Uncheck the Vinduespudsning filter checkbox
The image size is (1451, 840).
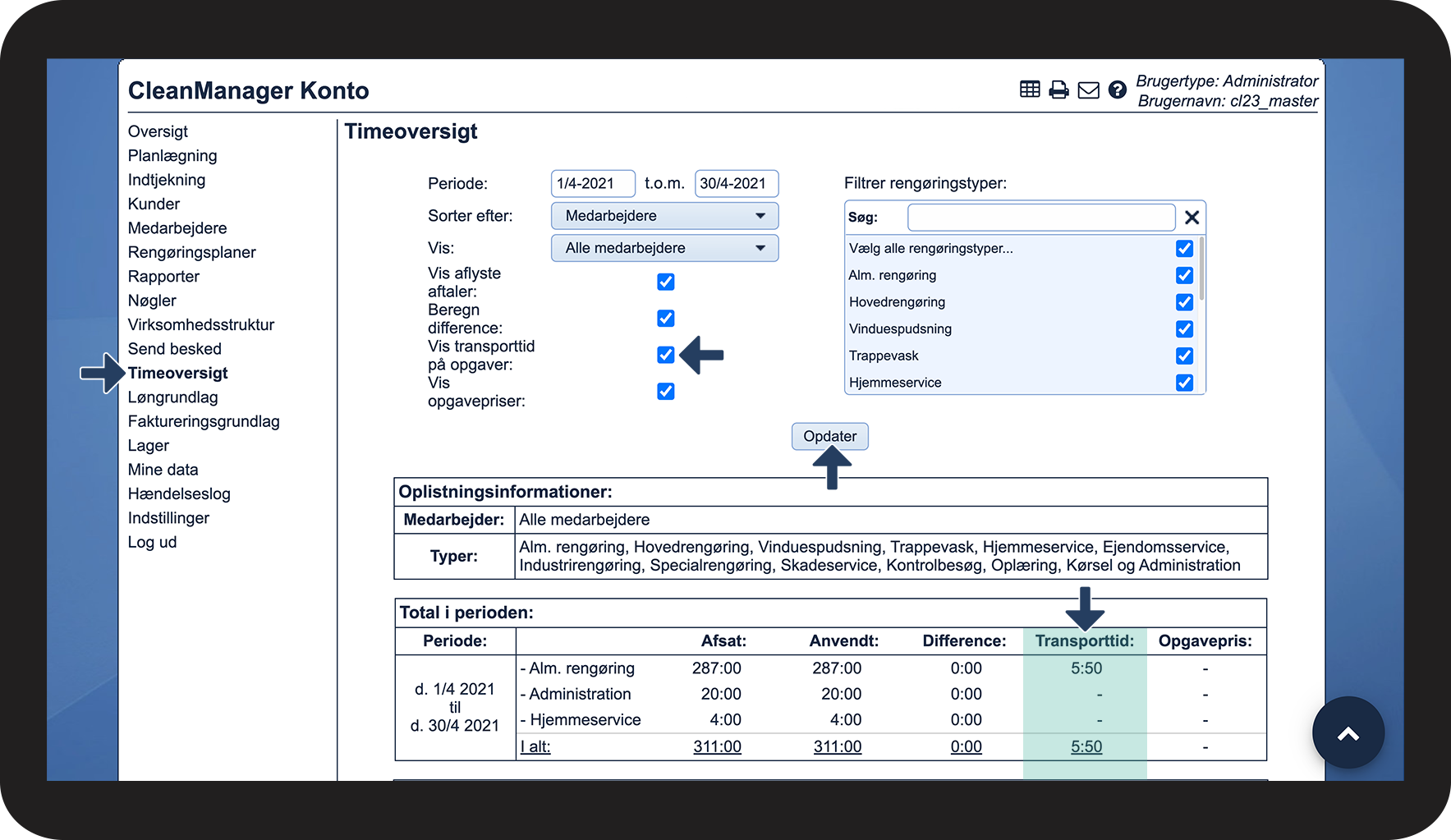click(1184, 328)
